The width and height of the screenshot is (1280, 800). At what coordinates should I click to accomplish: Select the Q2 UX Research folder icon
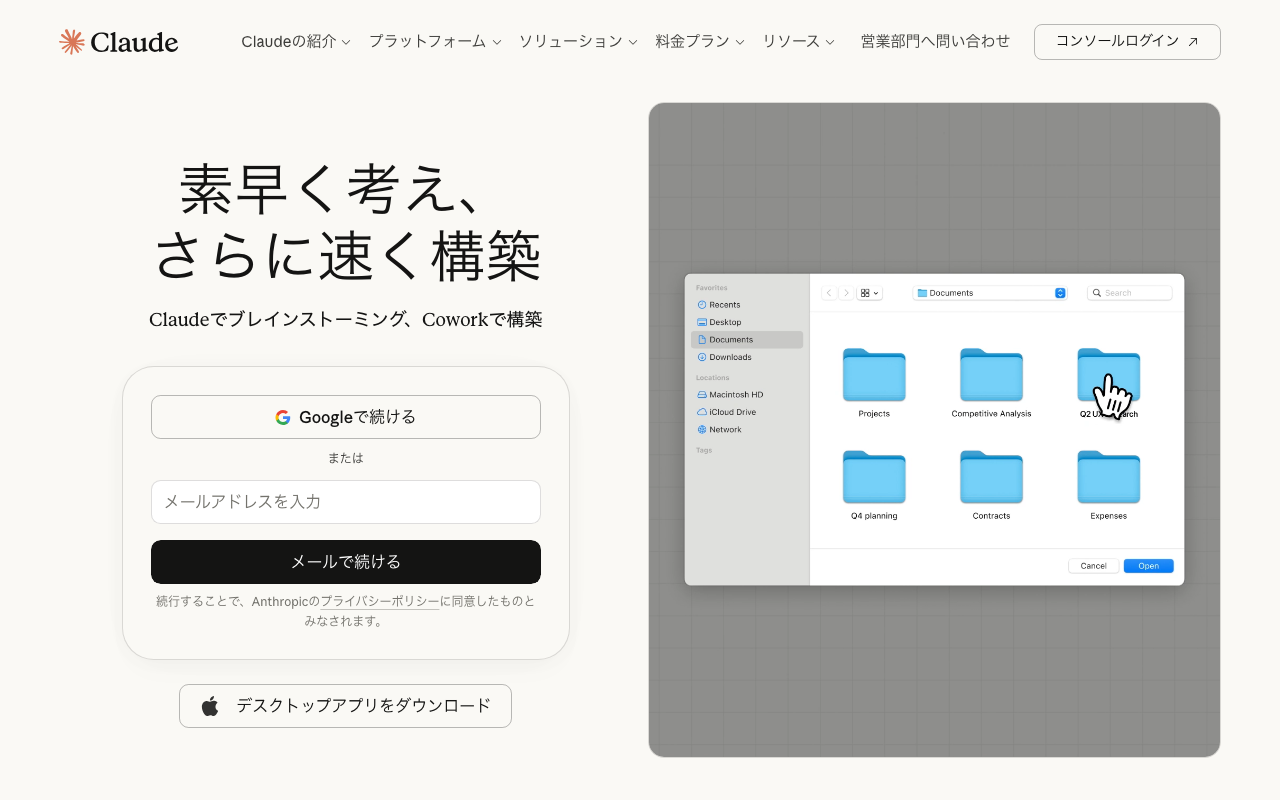coord(1108,375)
